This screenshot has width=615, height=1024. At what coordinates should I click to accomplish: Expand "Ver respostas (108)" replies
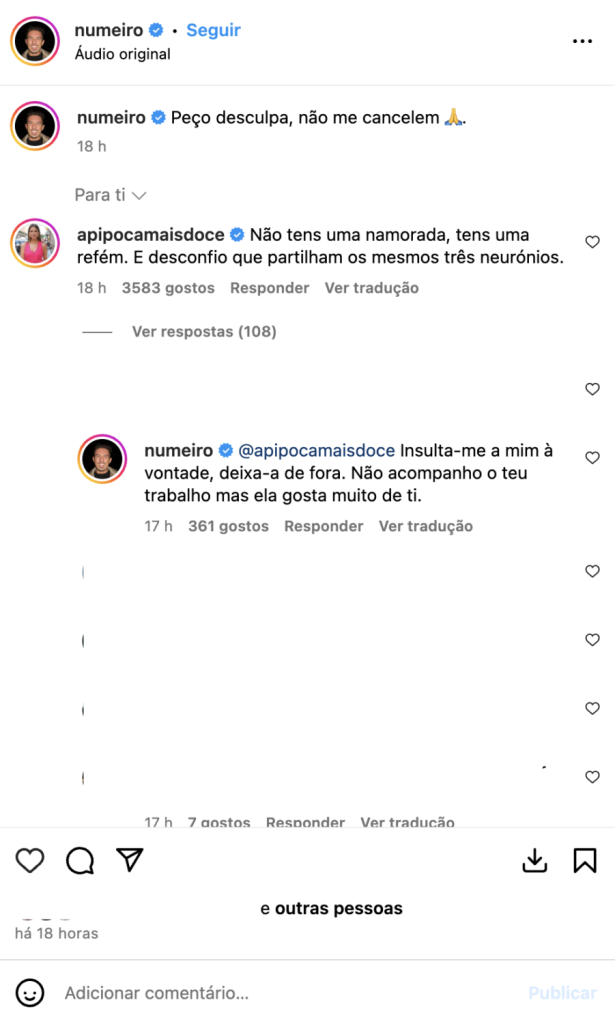(x=204, y=332)
